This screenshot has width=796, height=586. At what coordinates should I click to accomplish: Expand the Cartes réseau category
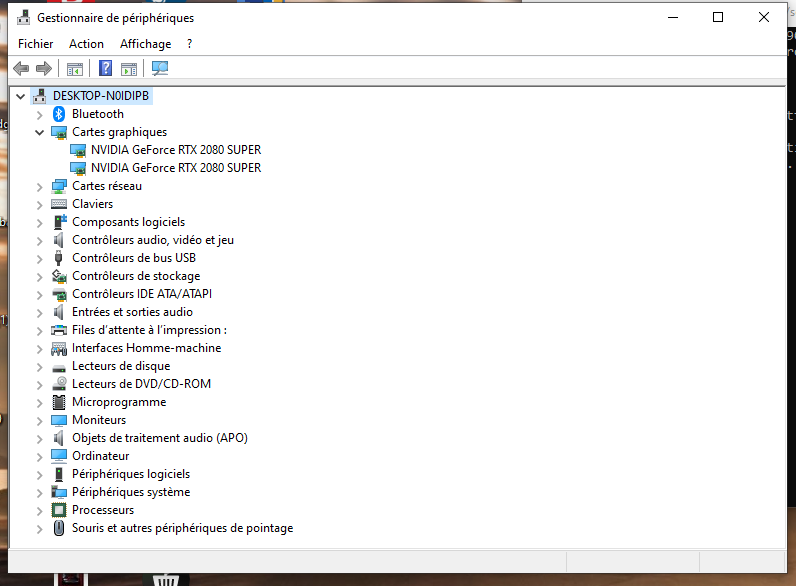pyautogui.click(x=40, y=187)
